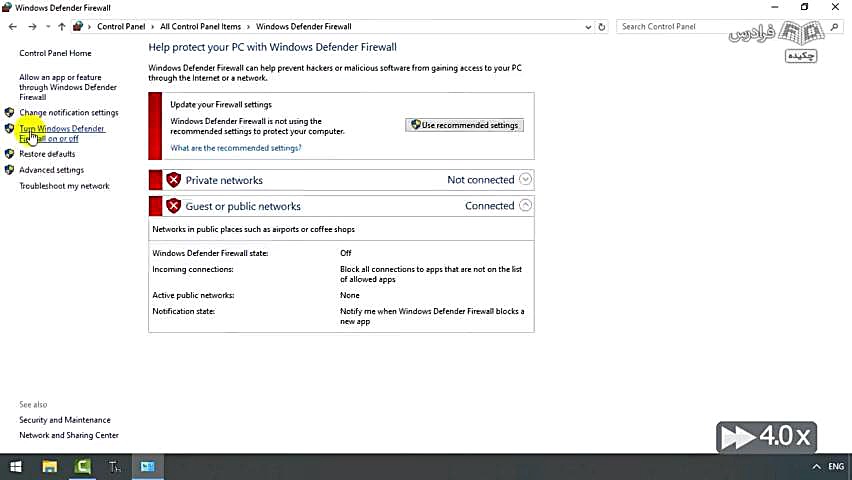Screen dimensions: 852x480
Task: Open Change notification settings
Action: (x=69, y=113)
